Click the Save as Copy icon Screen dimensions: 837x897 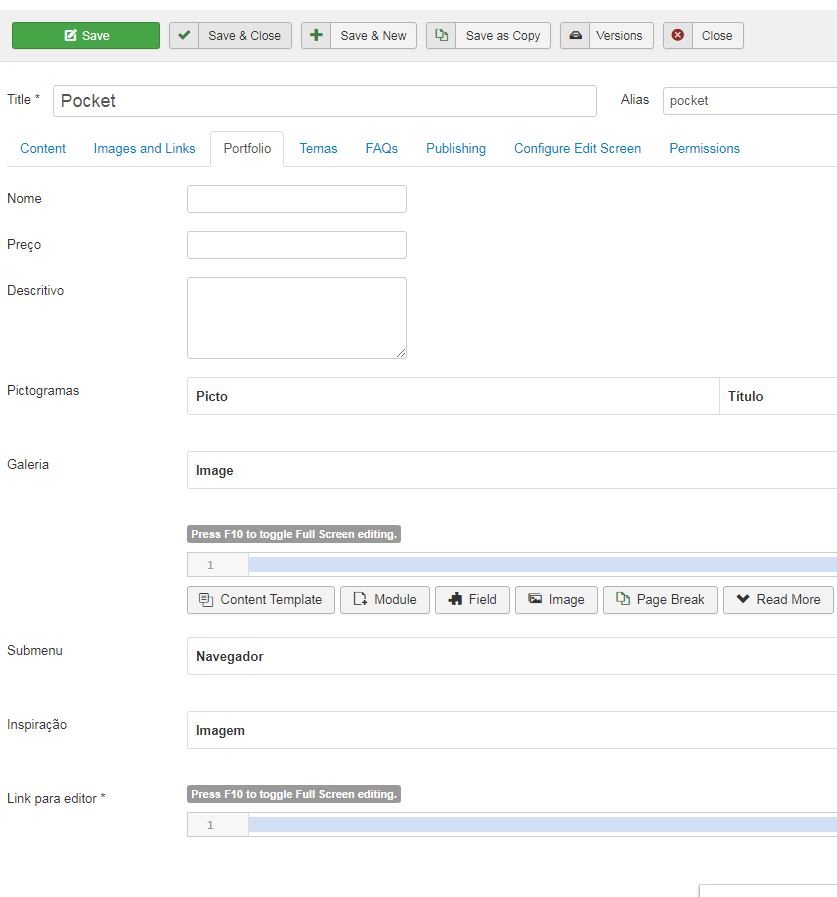pyautogui.click(x=441, y=35)
